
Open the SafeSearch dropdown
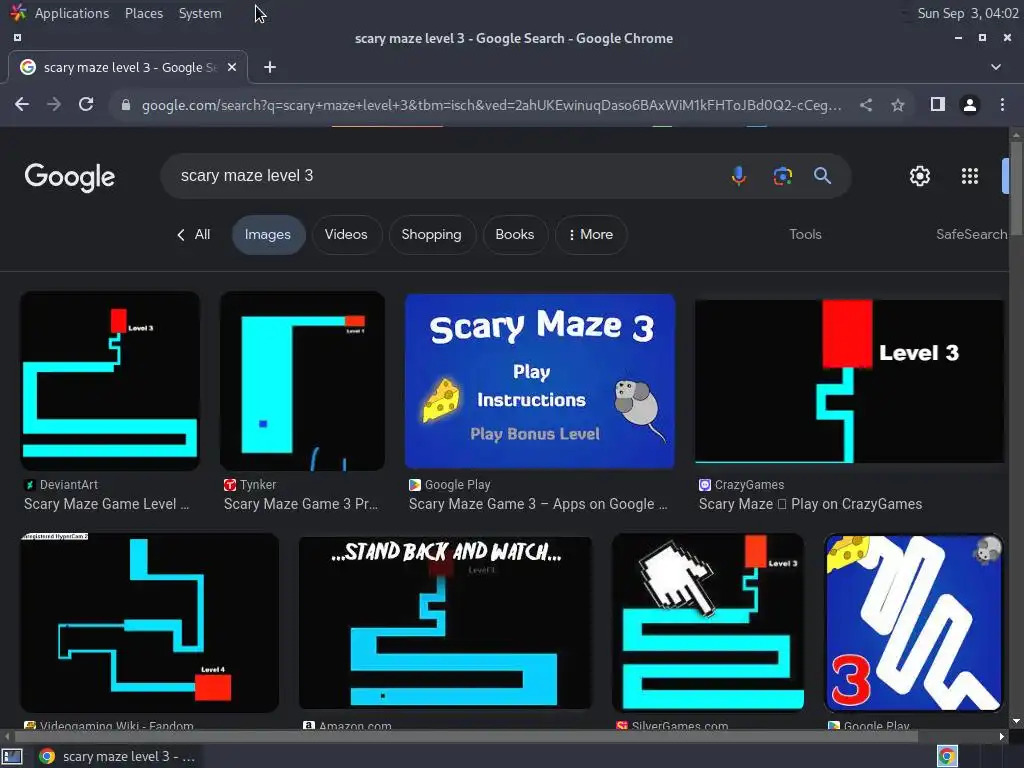coord(972,234)
